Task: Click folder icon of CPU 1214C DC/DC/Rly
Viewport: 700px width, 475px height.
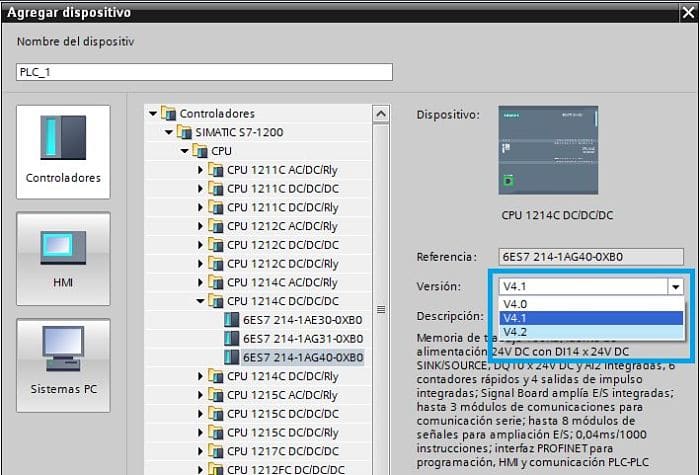Action: [x=216, y=376]
